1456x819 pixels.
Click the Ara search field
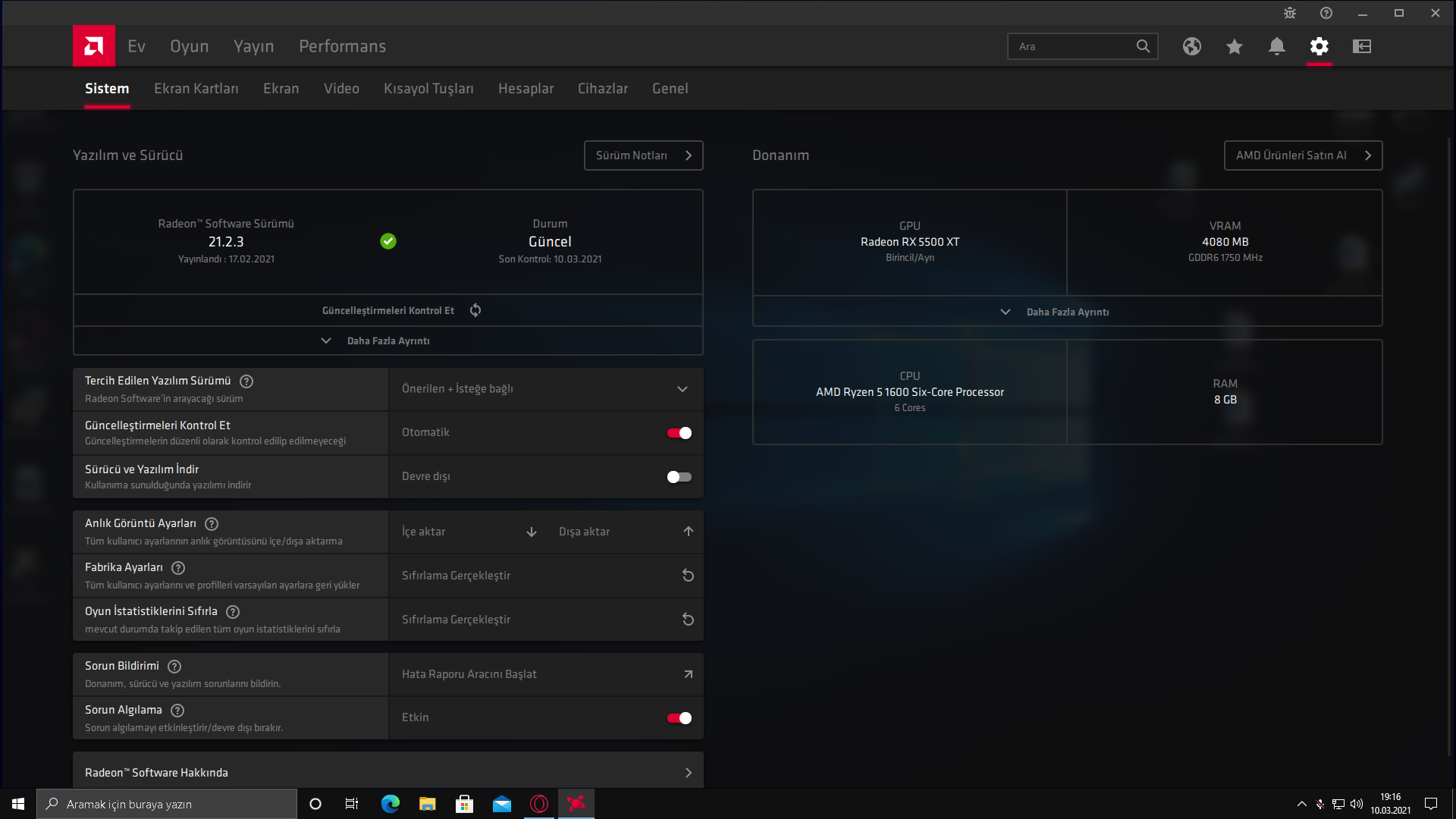(x=1071, y=46)
